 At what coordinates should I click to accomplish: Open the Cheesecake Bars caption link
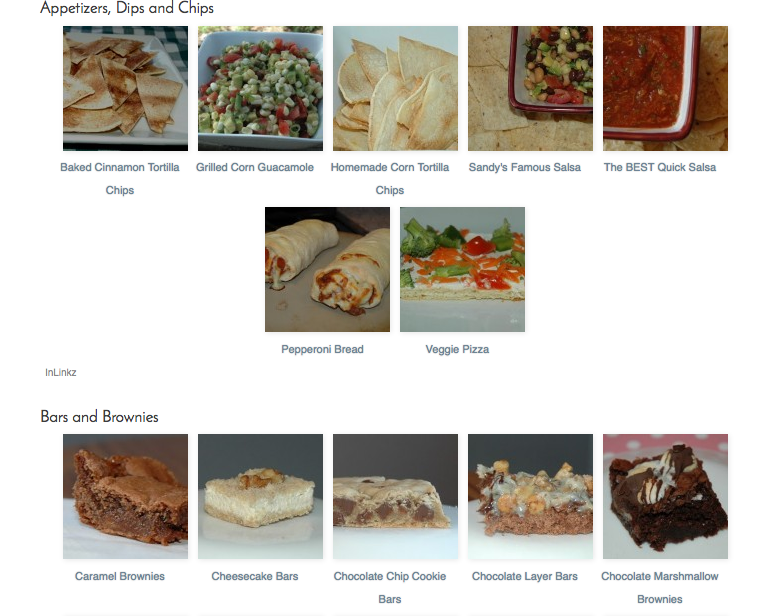[x=255, y=576]
